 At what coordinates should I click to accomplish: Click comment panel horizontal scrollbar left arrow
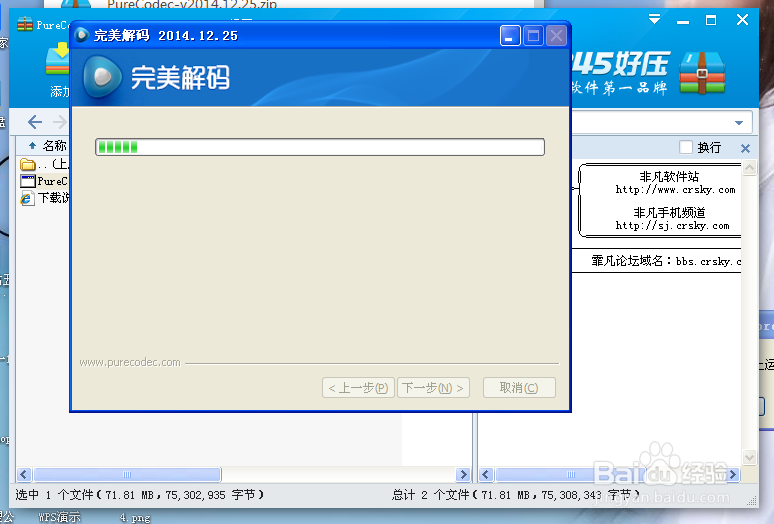point(486,475)
